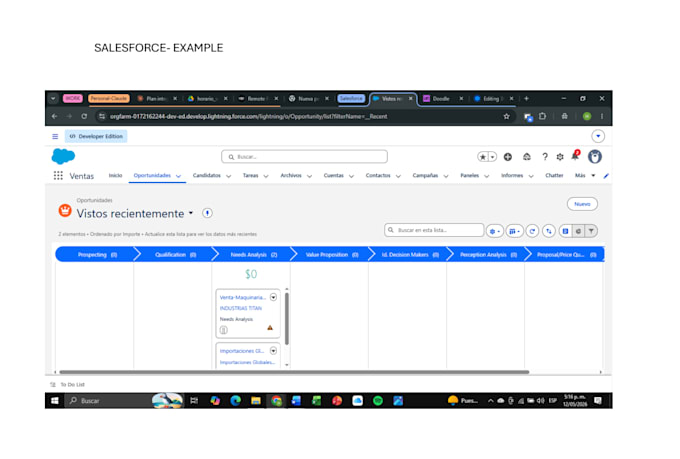Open the Salesforce guidance center icon

click(527, 157)
